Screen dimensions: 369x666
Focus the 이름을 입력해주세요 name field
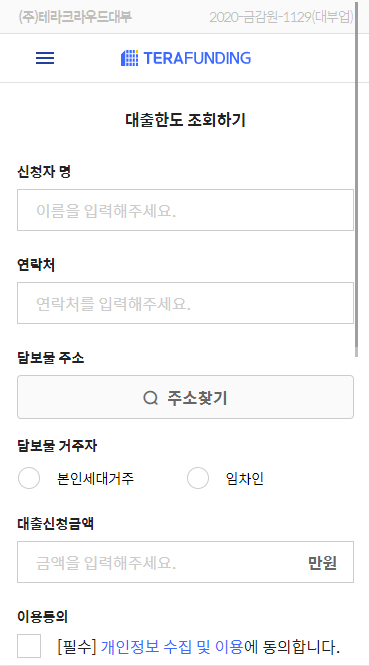[185, 210]
